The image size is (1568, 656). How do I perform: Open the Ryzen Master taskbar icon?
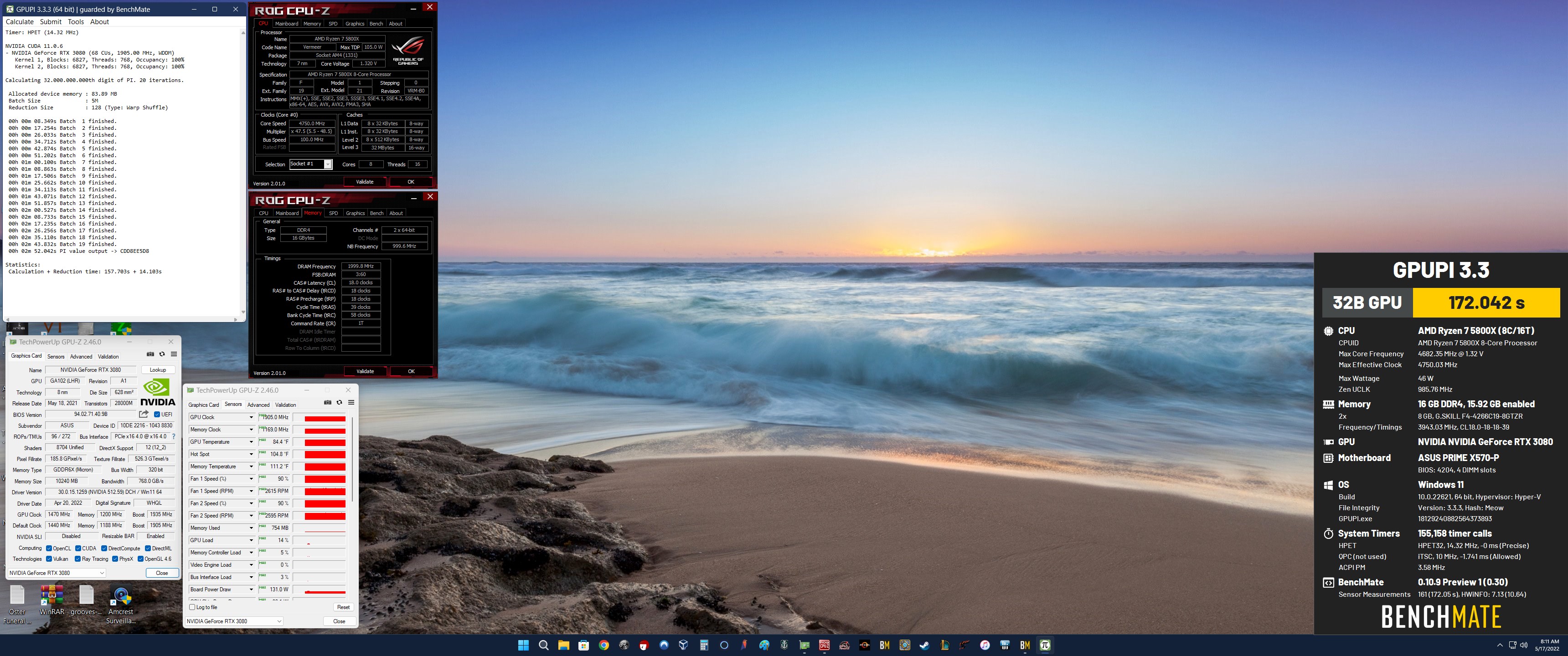click(x=864, y=645)
